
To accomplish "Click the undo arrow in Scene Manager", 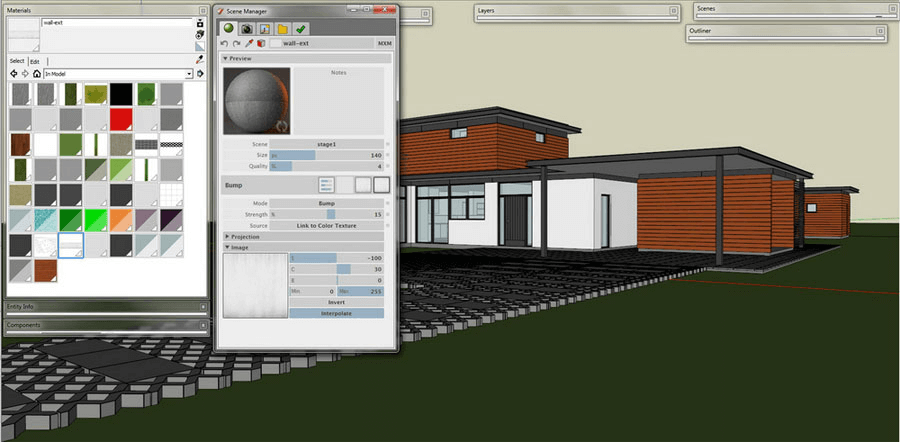I will coord(224,43).
